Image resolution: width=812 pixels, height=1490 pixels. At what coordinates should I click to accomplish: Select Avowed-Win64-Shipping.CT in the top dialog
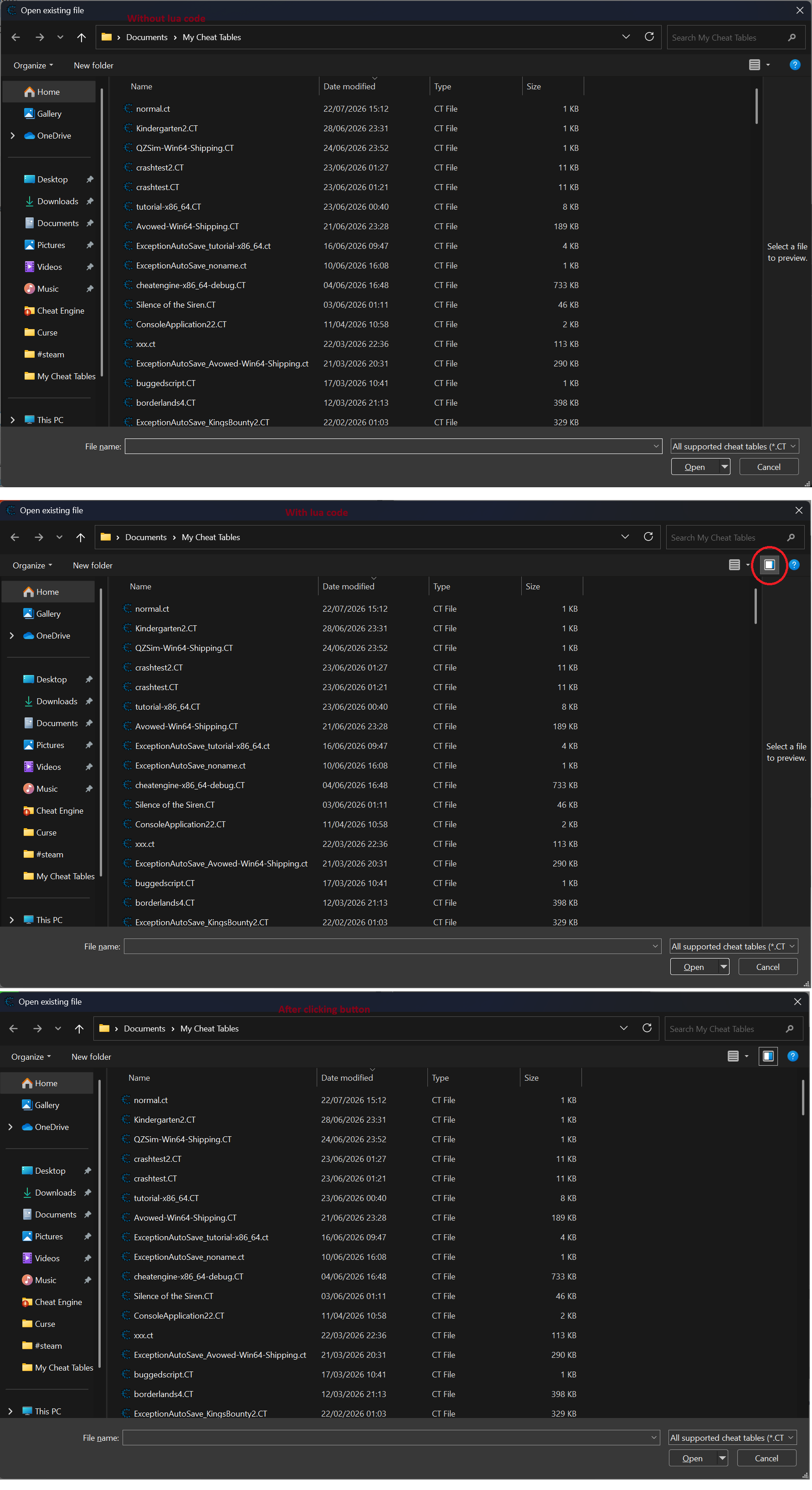pyautogui.click(x=187, y=226)
